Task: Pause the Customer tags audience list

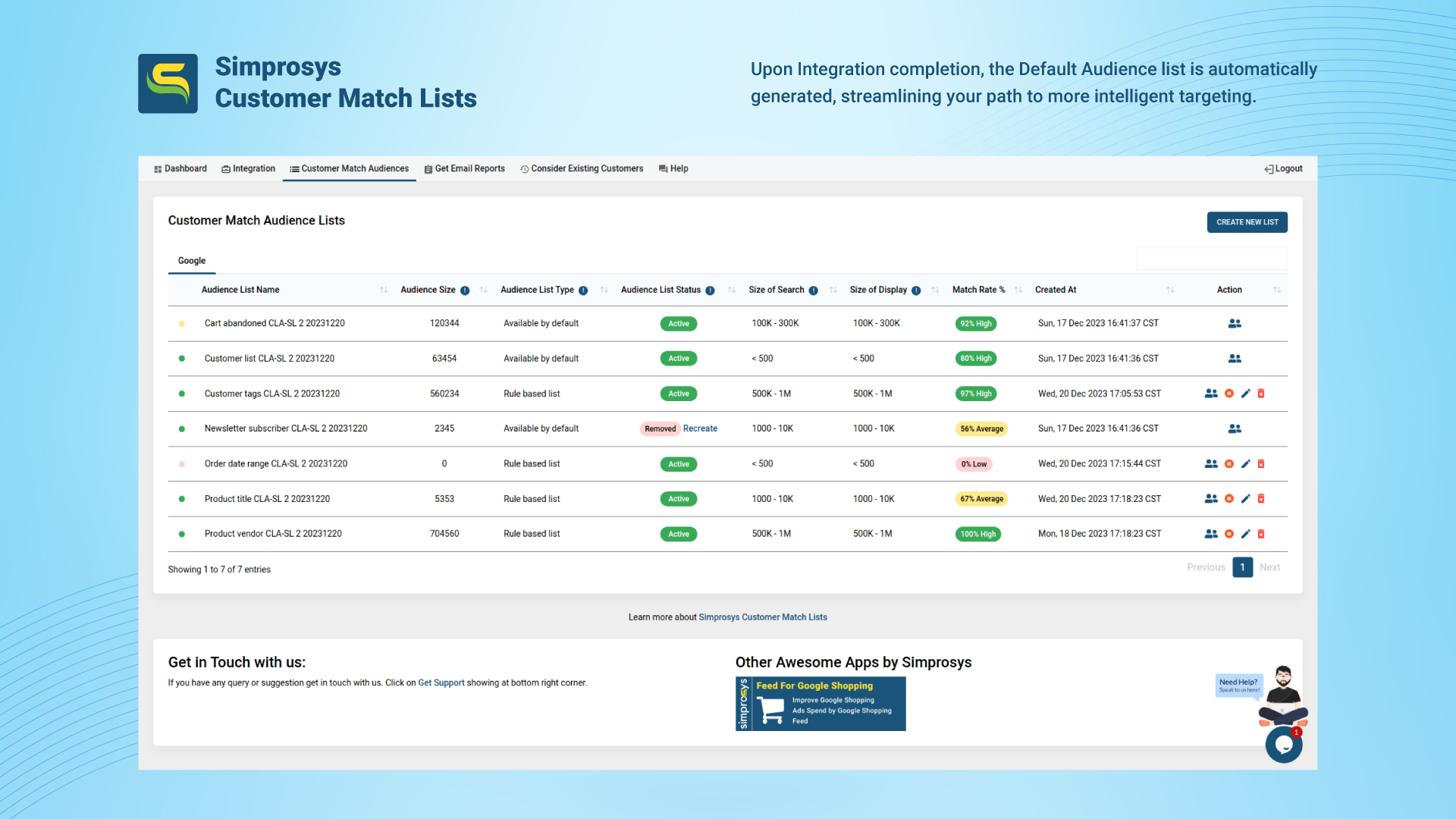Action: (x=1229, y=394)
